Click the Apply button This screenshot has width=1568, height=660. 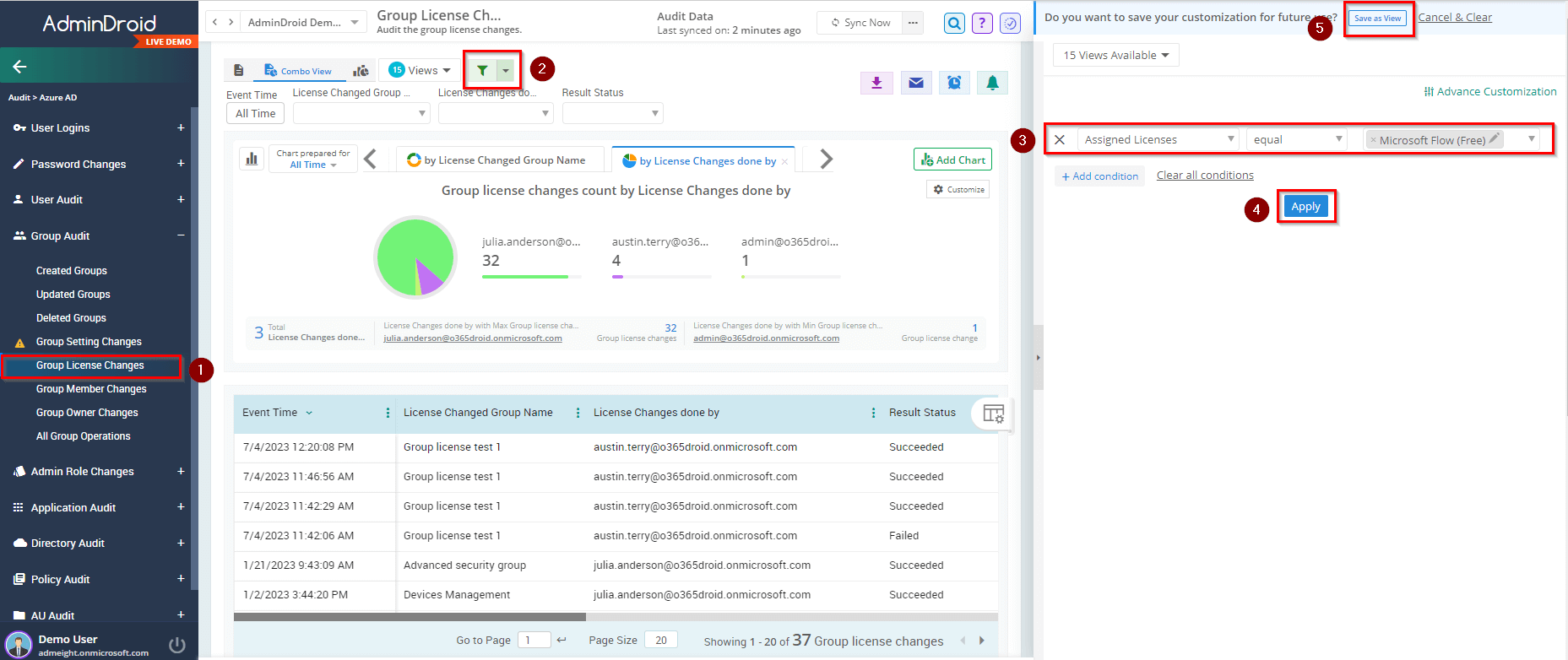[1305, 207]
